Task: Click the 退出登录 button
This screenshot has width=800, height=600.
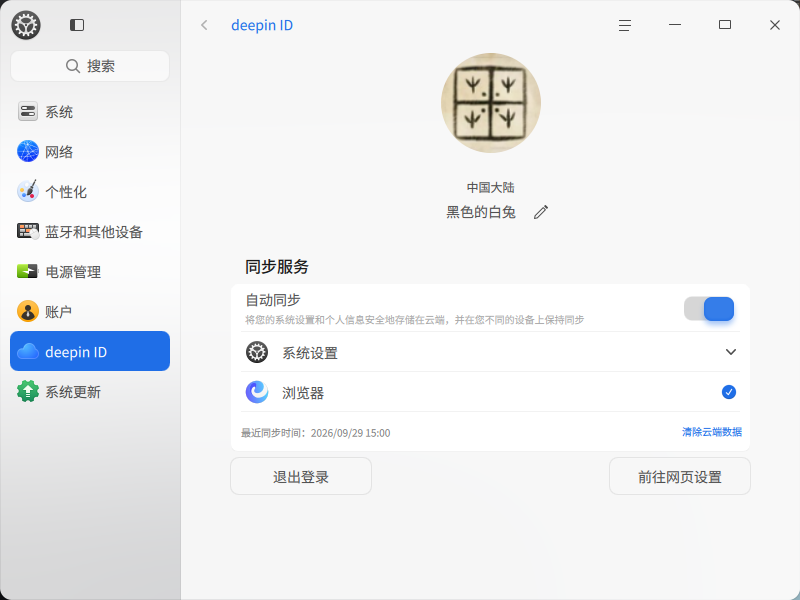Action: click(x=301, y=476)
